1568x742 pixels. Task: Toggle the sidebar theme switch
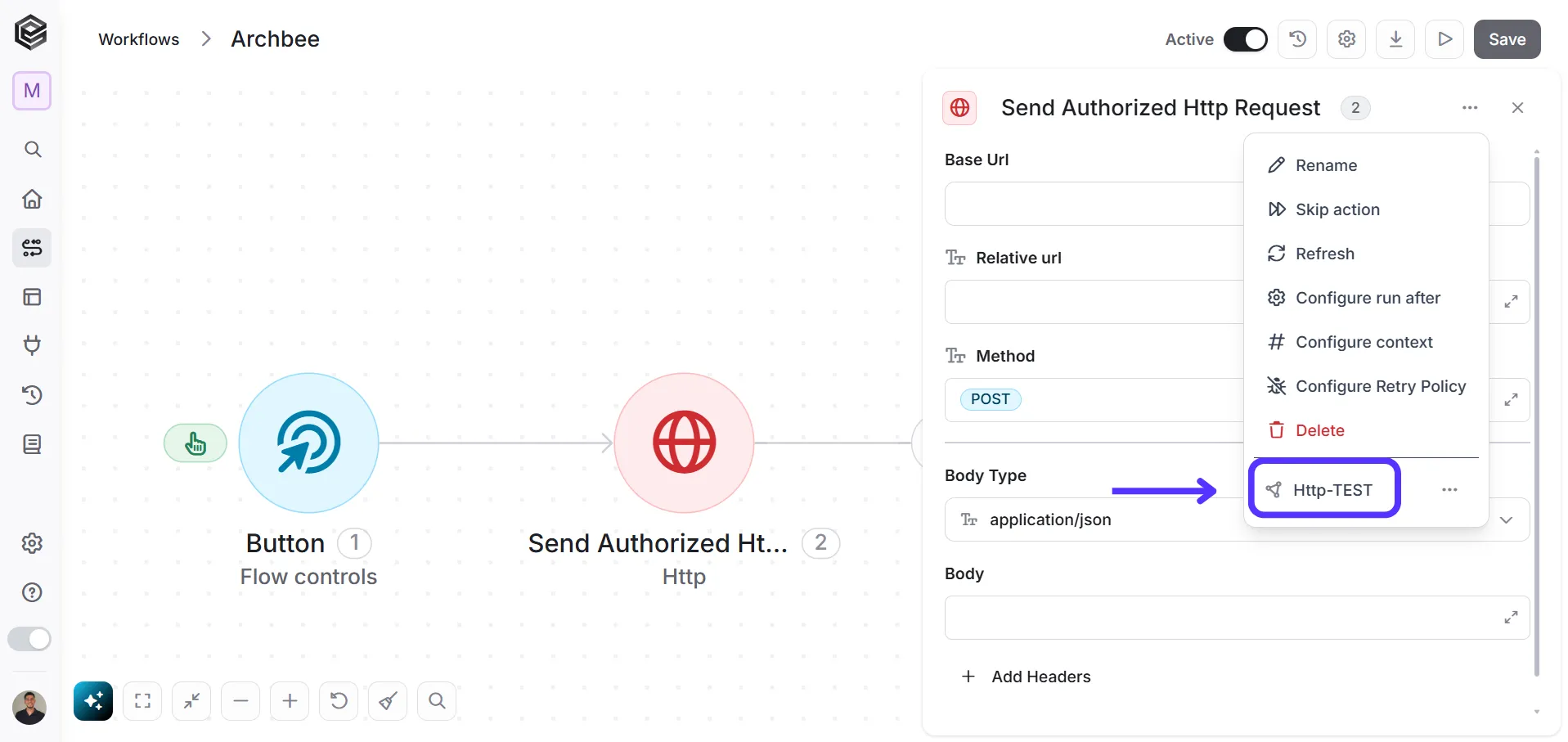[29, 639]
